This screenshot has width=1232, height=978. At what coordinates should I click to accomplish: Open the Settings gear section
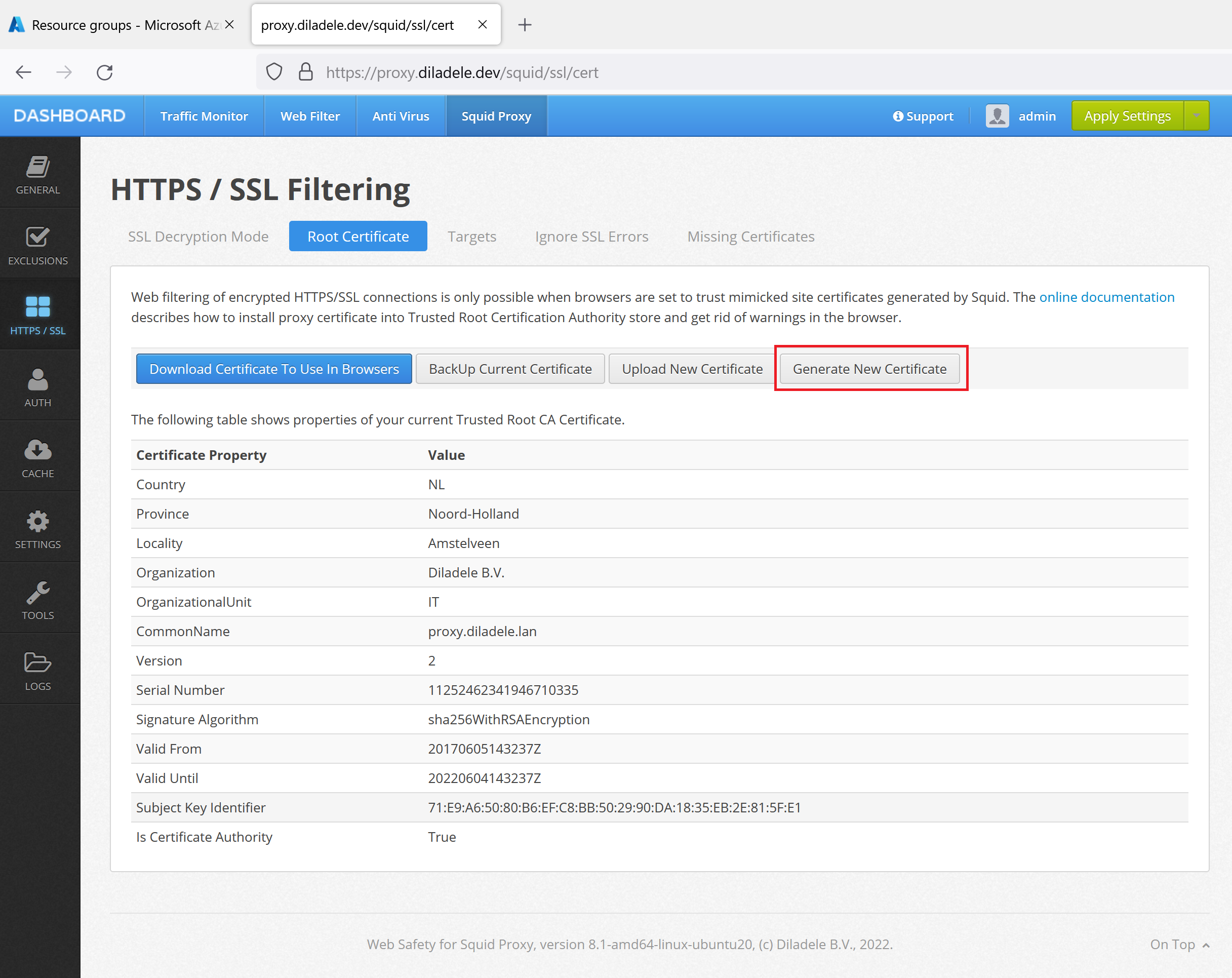[x=38, y=529]
